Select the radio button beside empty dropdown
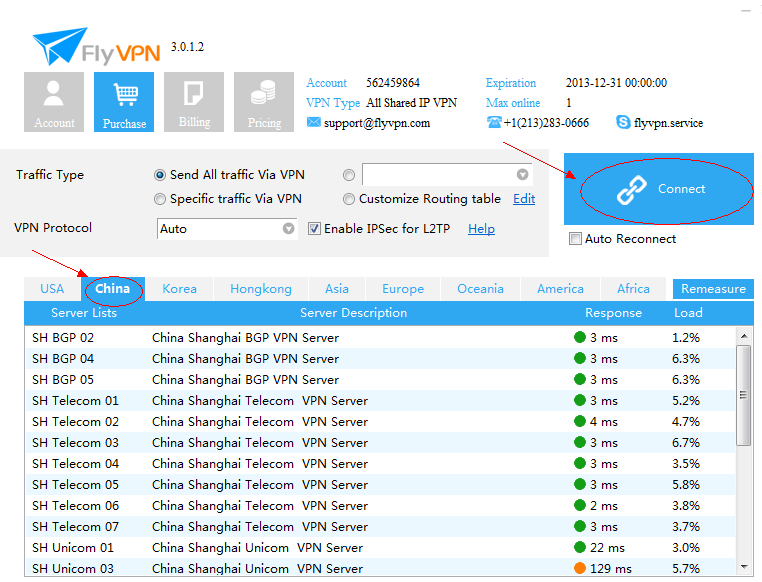762x582 pixels. [348, 175]
